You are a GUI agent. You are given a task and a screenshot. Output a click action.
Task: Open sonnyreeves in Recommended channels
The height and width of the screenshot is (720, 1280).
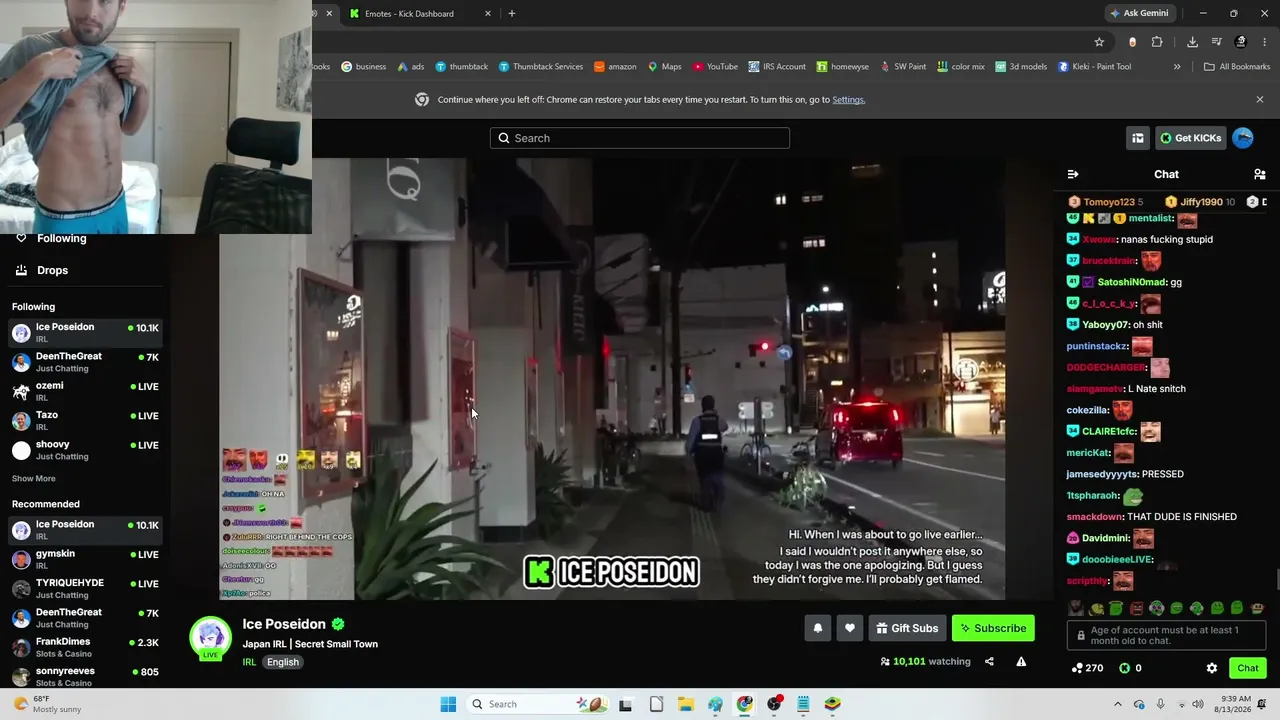[x=85, y=676]
